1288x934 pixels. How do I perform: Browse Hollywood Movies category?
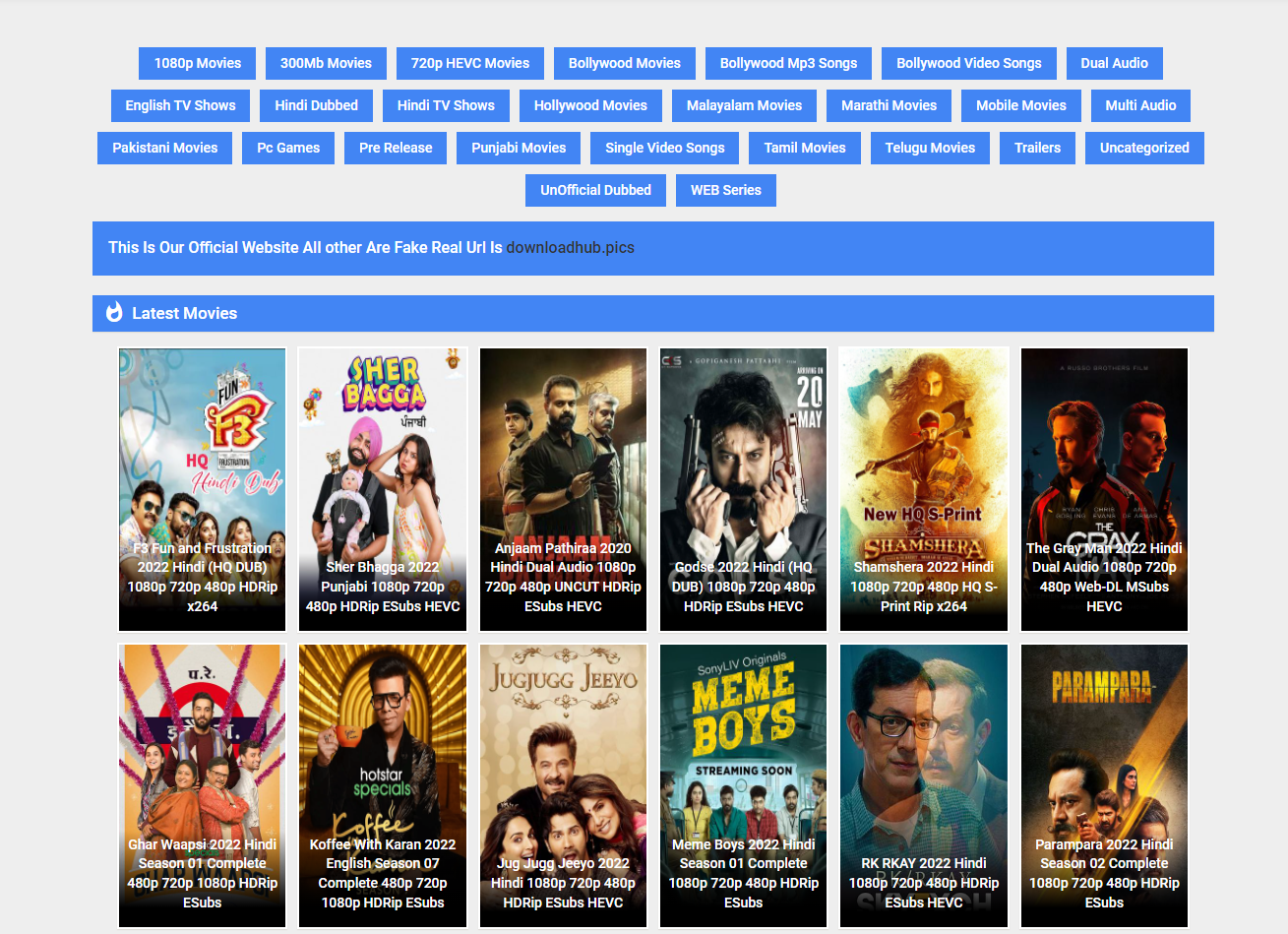[x=590, y=105]
